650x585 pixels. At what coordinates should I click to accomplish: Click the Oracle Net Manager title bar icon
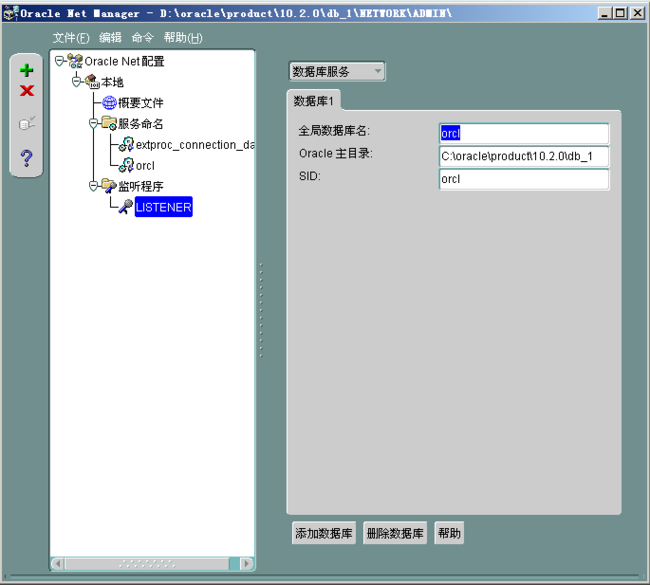click(10, 13)
